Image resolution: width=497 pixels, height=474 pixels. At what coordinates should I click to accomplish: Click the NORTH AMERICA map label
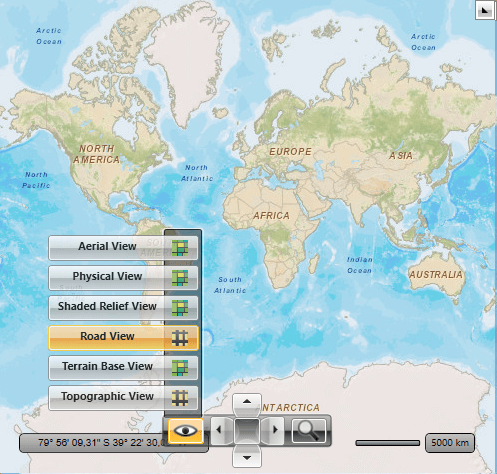point(97,154)
